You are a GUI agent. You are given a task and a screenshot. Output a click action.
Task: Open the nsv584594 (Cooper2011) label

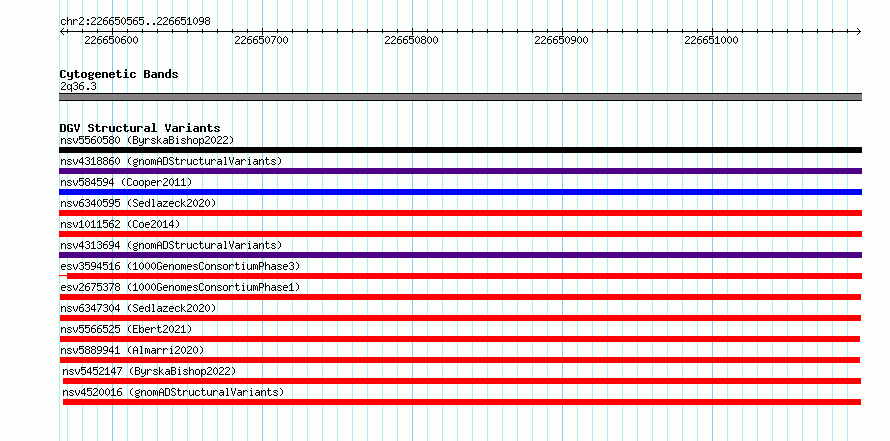(126, 182)
